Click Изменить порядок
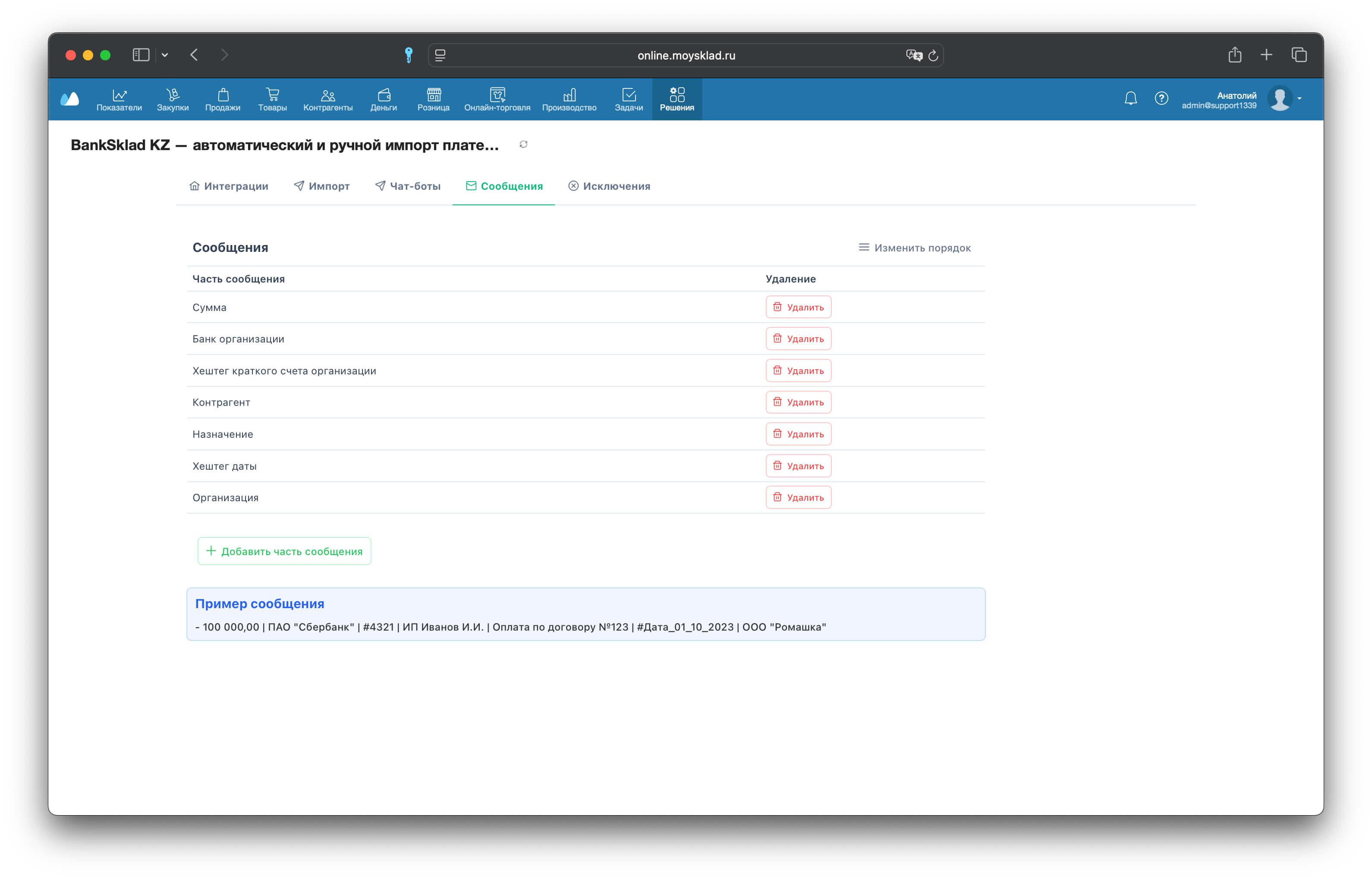1372x879 pixels. [914, 248]
